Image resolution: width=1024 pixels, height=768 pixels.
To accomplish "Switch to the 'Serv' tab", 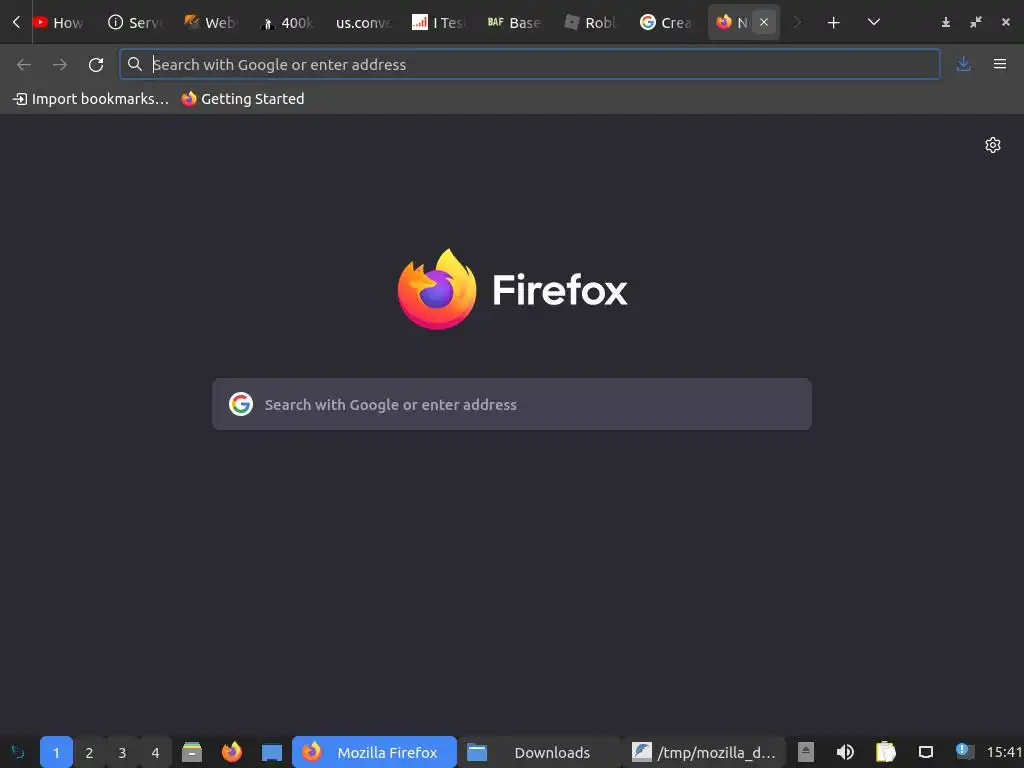I will tap(135, 22).
